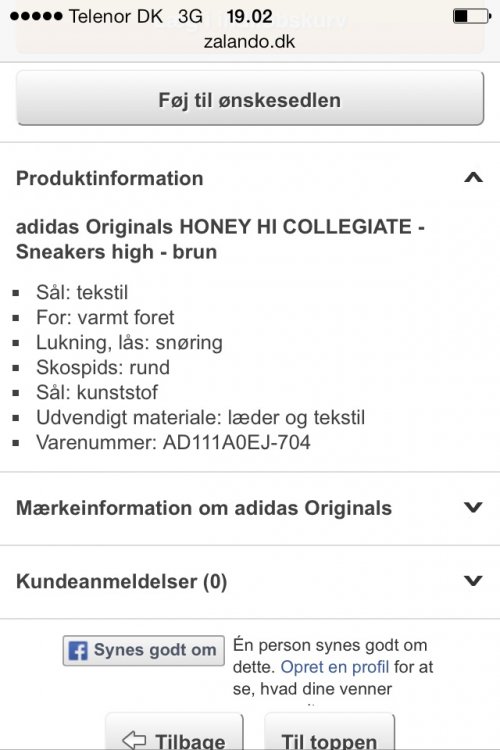Tap the Føj til ønskesedlen button

click(250, 98)
